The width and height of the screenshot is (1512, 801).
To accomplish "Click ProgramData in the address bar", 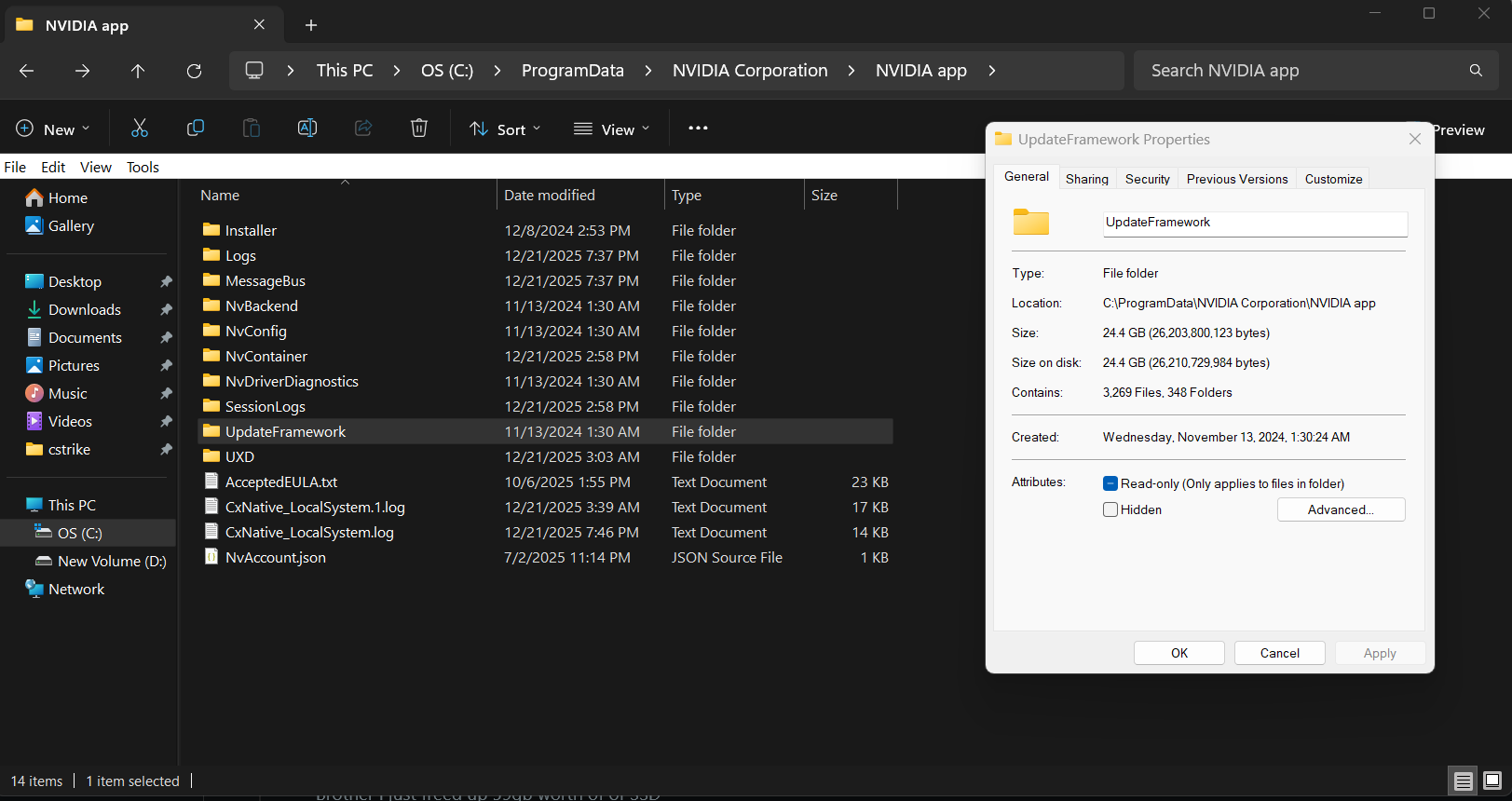I will tap(573, 71).
